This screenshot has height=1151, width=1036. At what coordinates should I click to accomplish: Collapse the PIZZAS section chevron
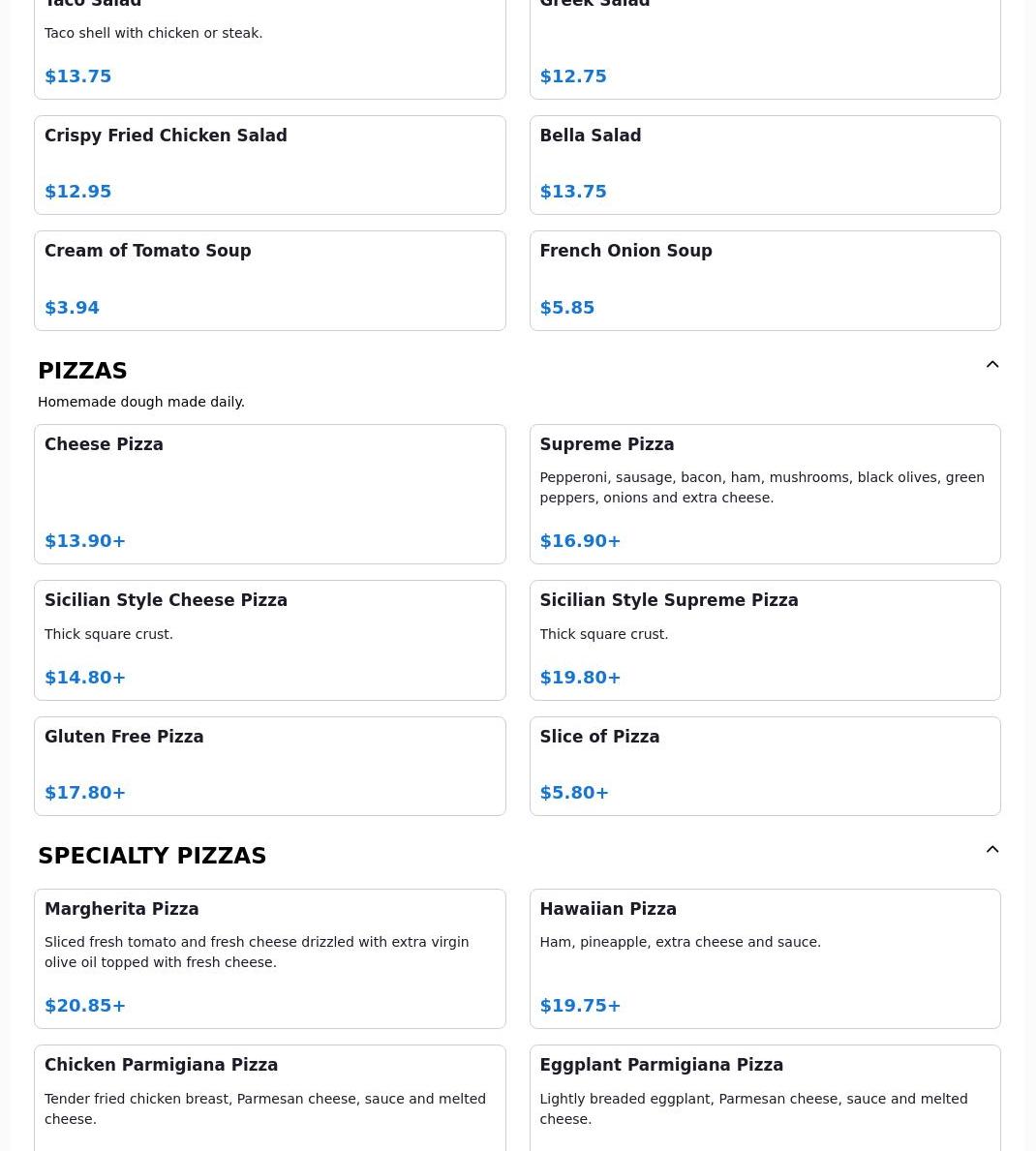coord(991,365)
